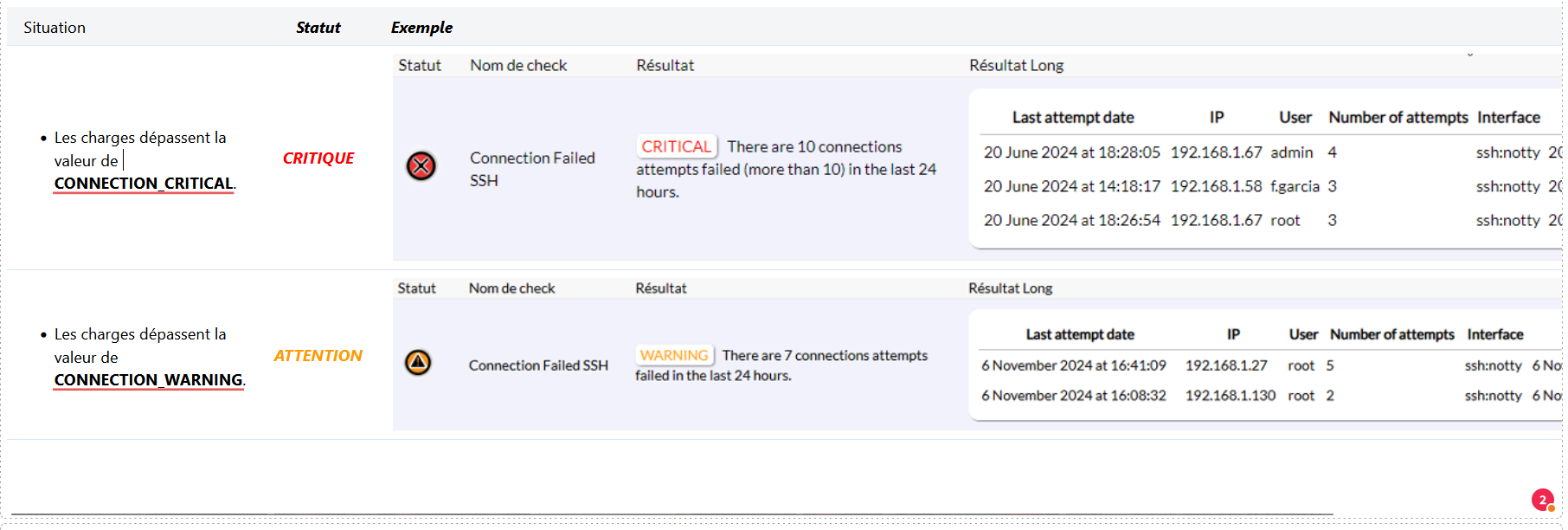Click the red CRITICAL result badge

677,146
